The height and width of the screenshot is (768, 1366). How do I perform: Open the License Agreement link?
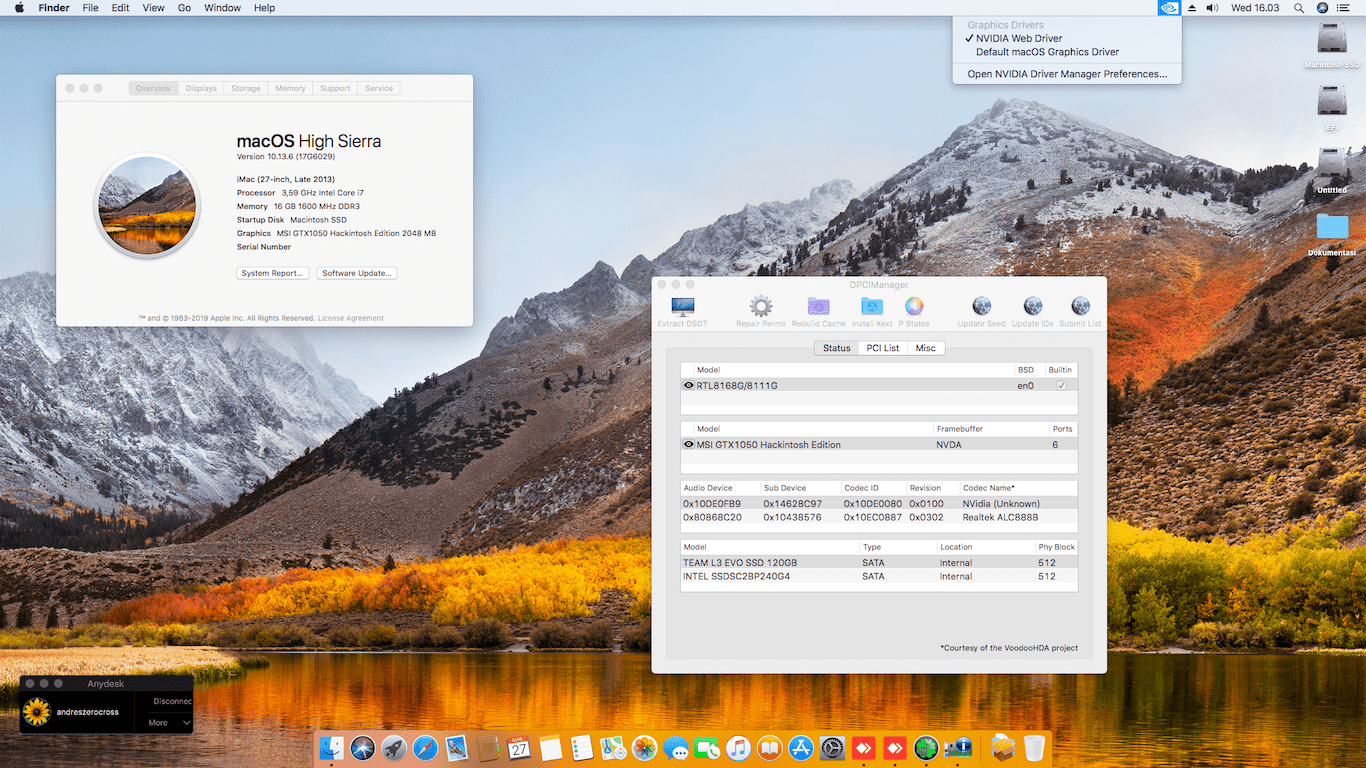351,318
